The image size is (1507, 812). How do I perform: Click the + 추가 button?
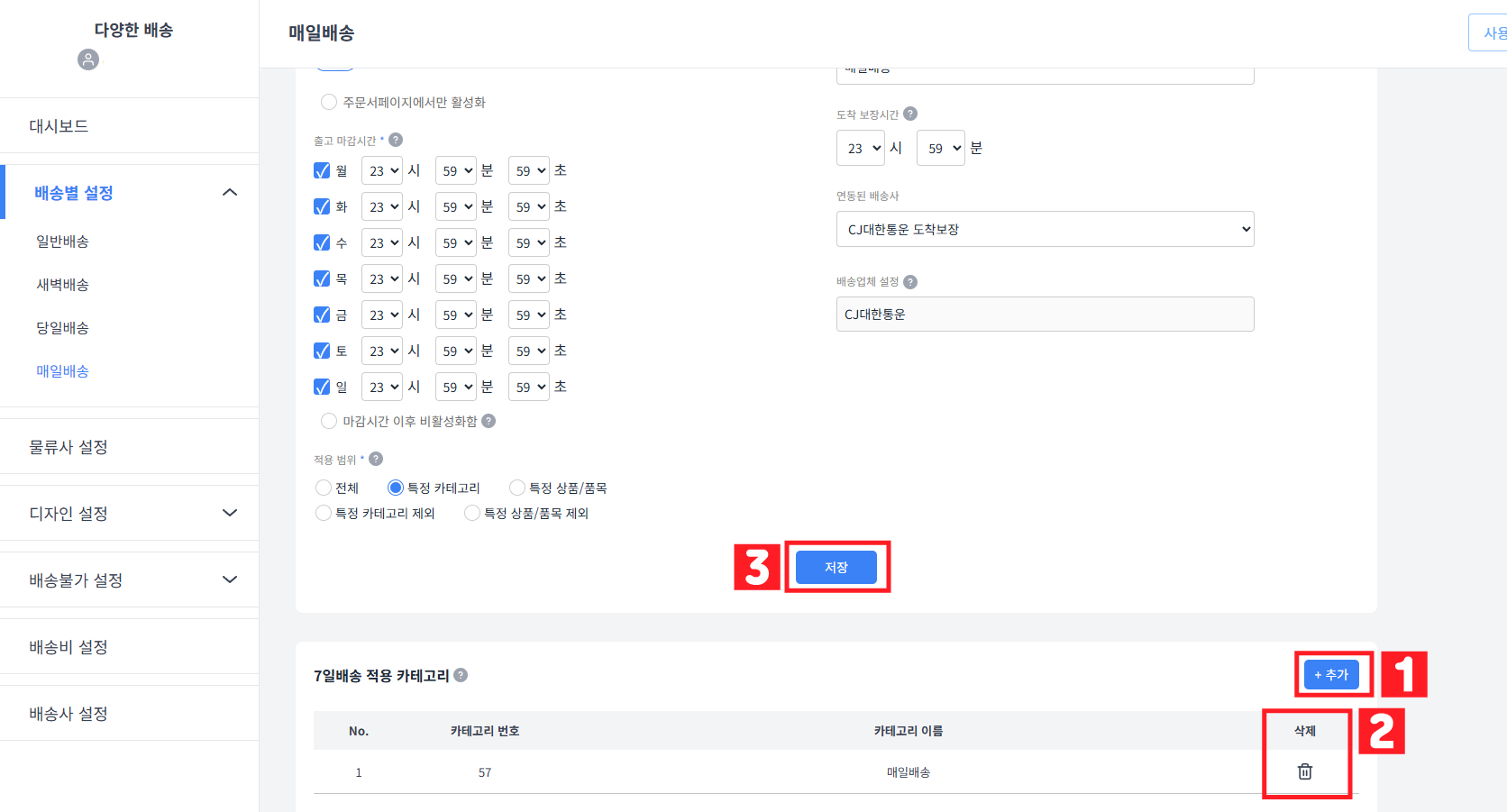point(1330,674)
